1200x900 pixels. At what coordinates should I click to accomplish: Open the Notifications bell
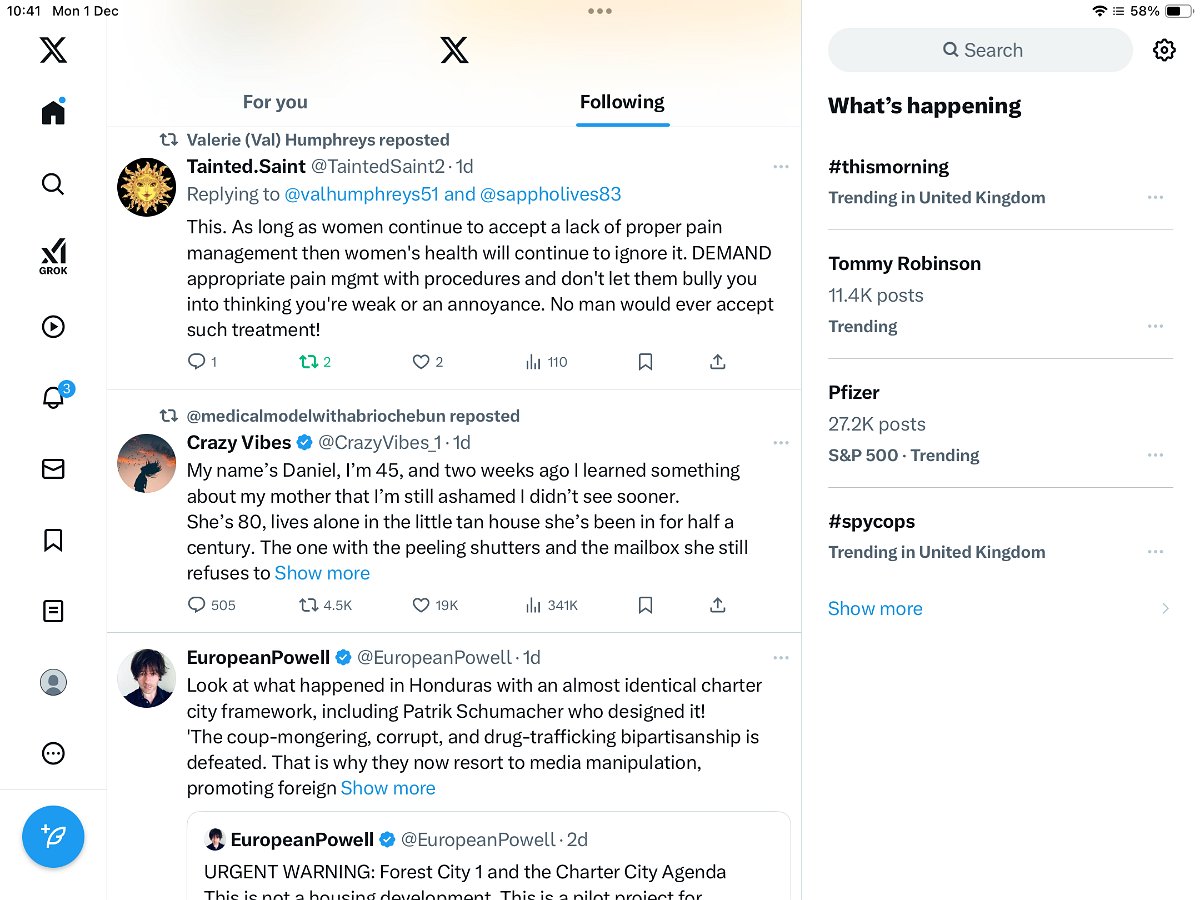[x=53, y=398]
